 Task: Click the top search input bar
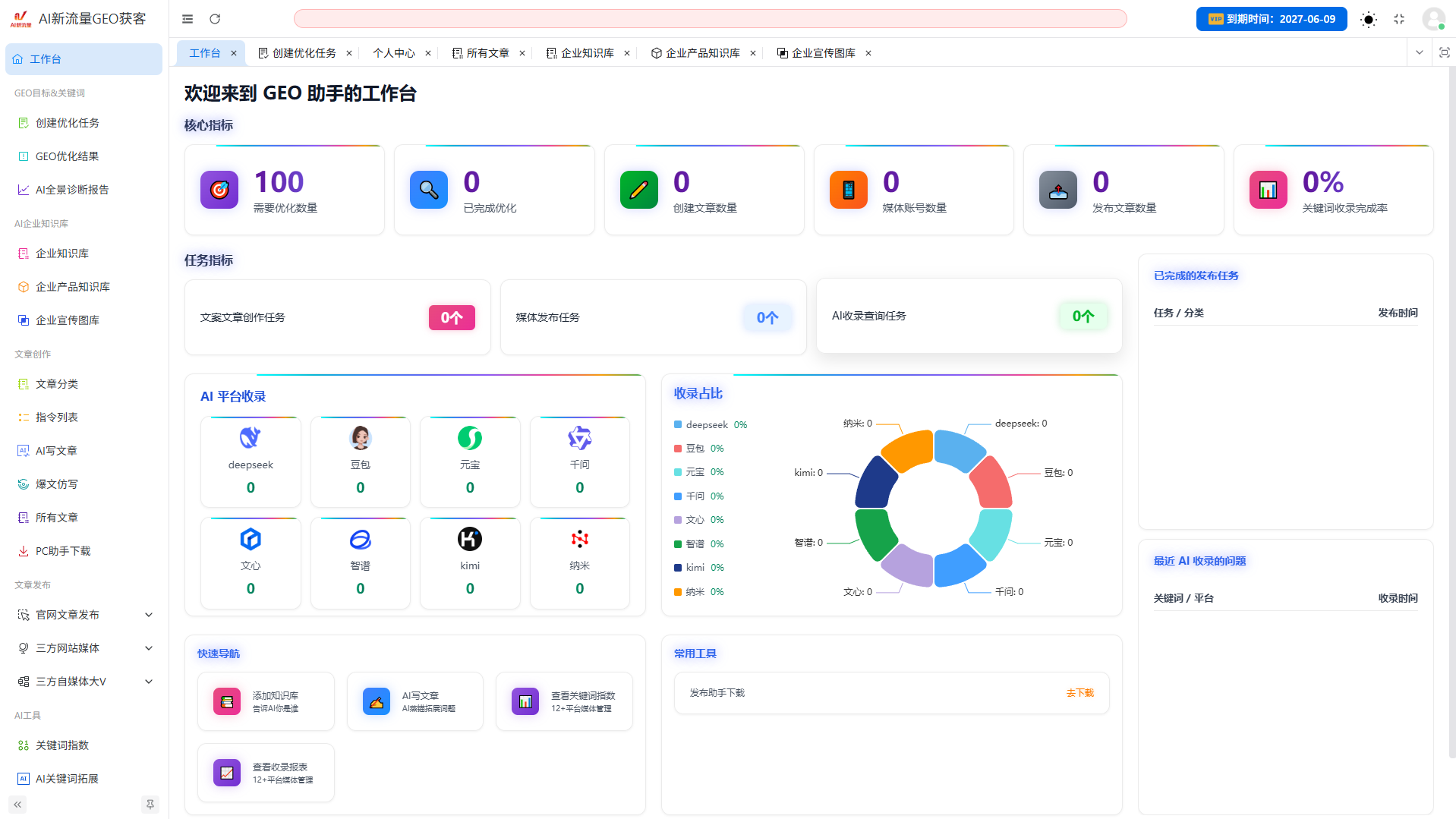(x=710, y=19)
